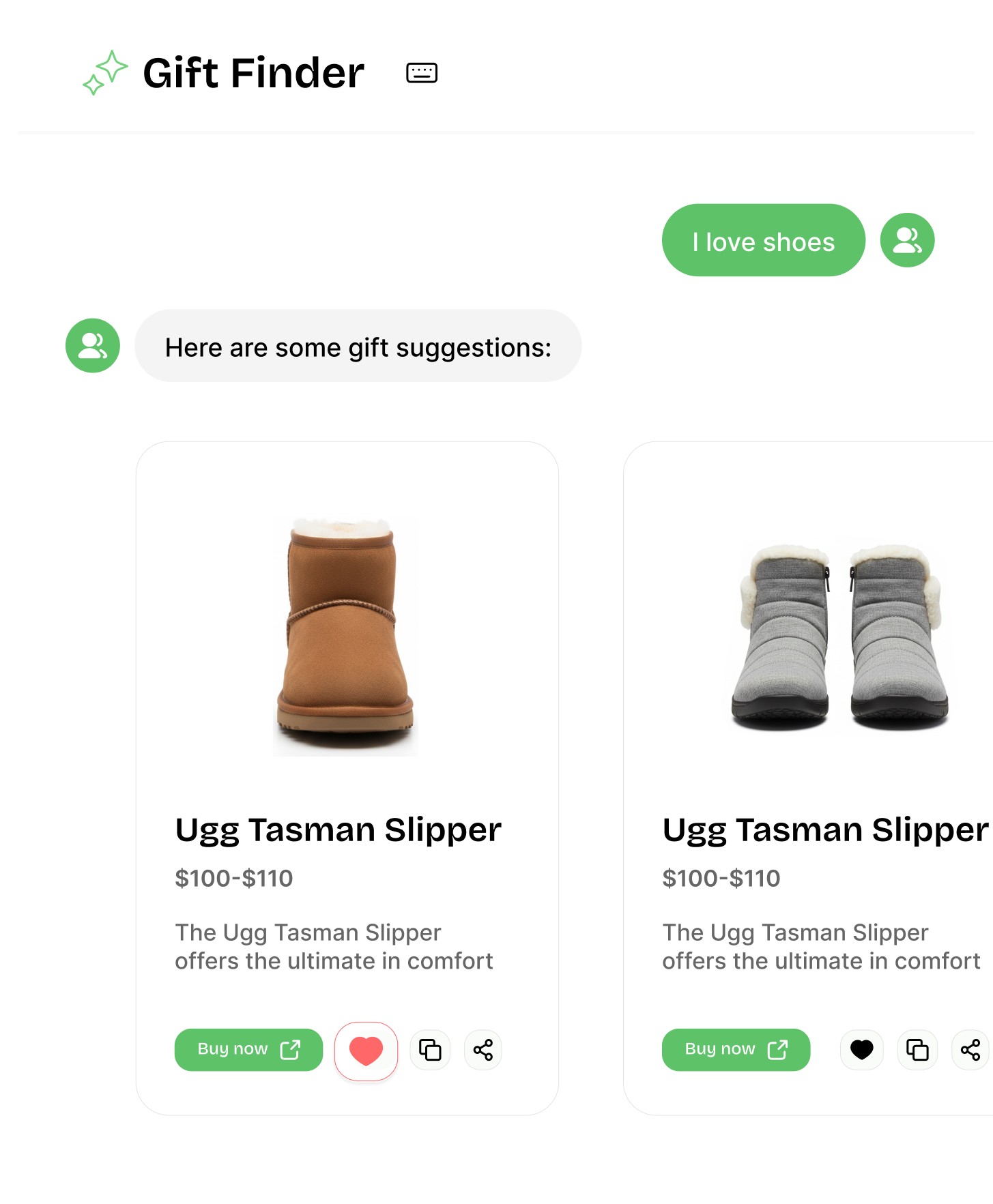
Task: Click the external link icon on left Buy now button
Action: pos(291,1050)
